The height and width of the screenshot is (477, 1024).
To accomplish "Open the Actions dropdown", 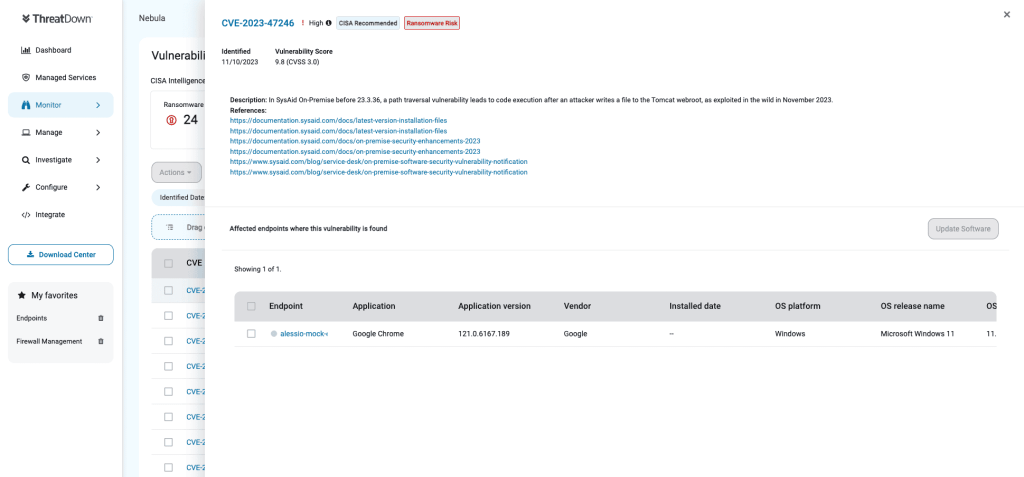I will tap(176, 173).
